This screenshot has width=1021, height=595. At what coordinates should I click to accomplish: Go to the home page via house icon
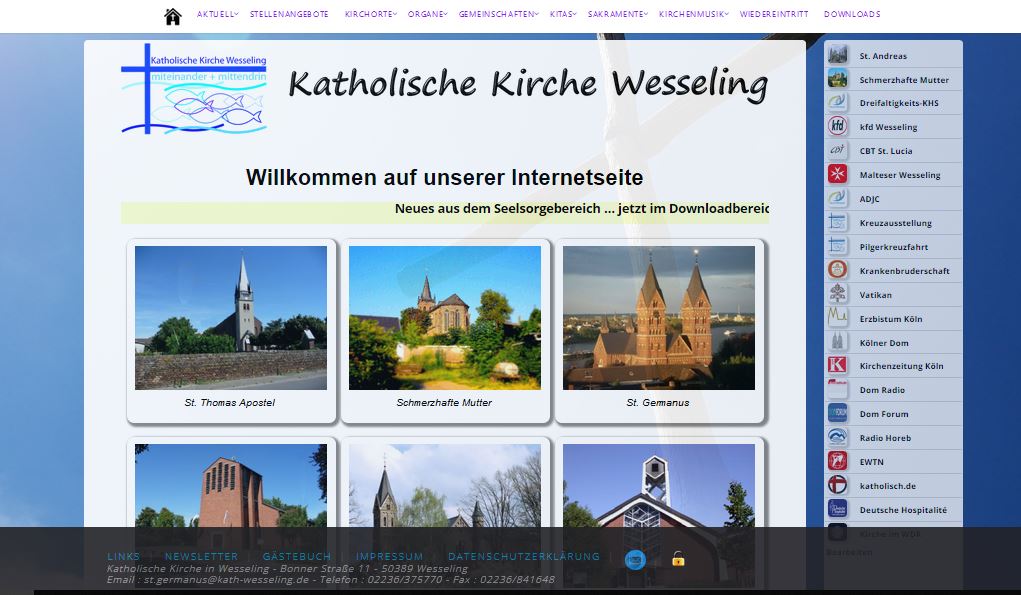(x=173, y=16)
